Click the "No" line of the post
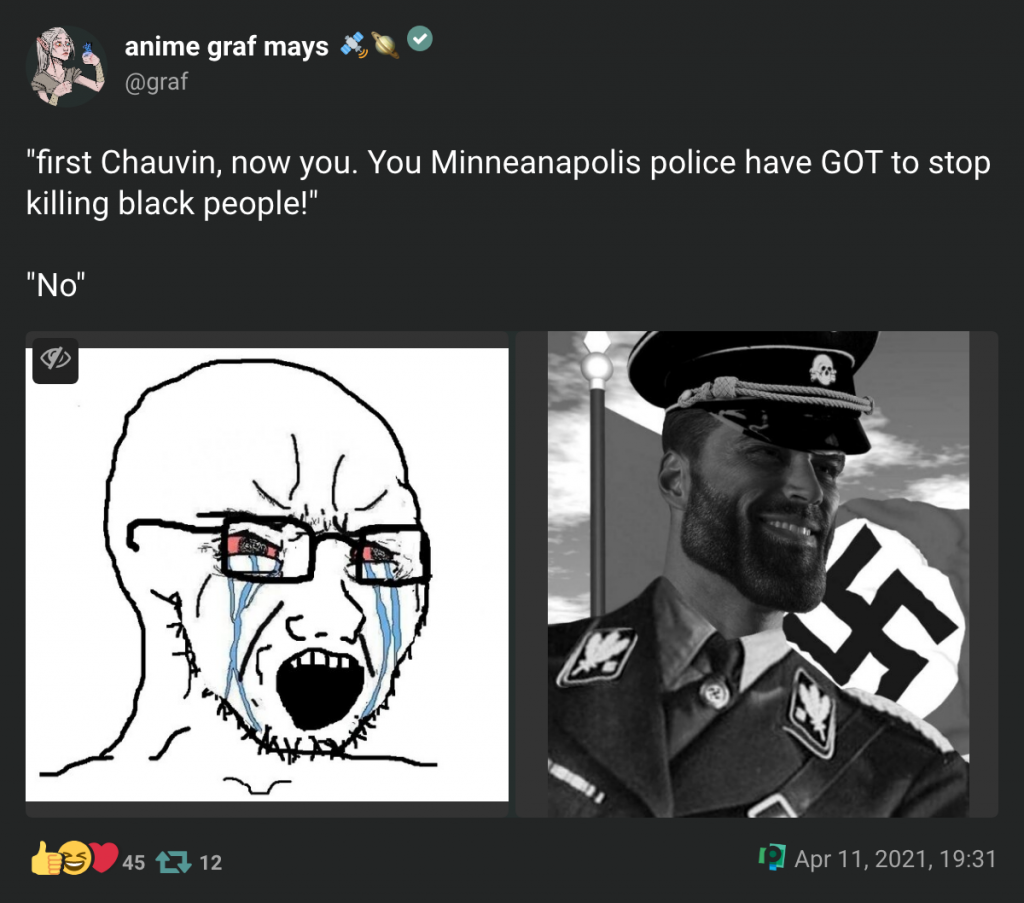Screen dimensions: 1024x903 click(x=56, y=285)
